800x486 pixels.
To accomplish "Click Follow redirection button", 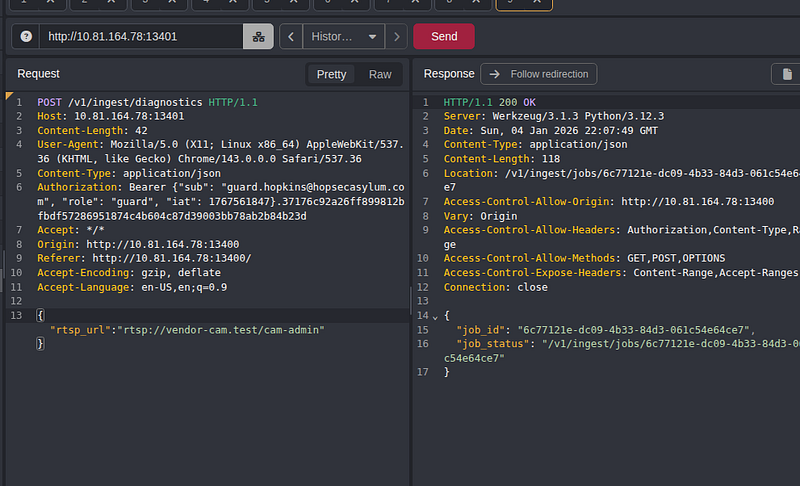I will pyautogui.click(x=539, y=74).
